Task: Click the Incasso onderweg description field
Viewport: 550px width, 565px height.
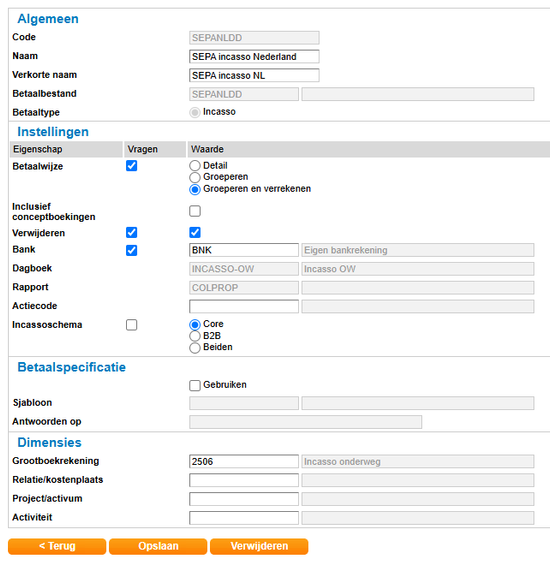Action: [x=418, y=462]
